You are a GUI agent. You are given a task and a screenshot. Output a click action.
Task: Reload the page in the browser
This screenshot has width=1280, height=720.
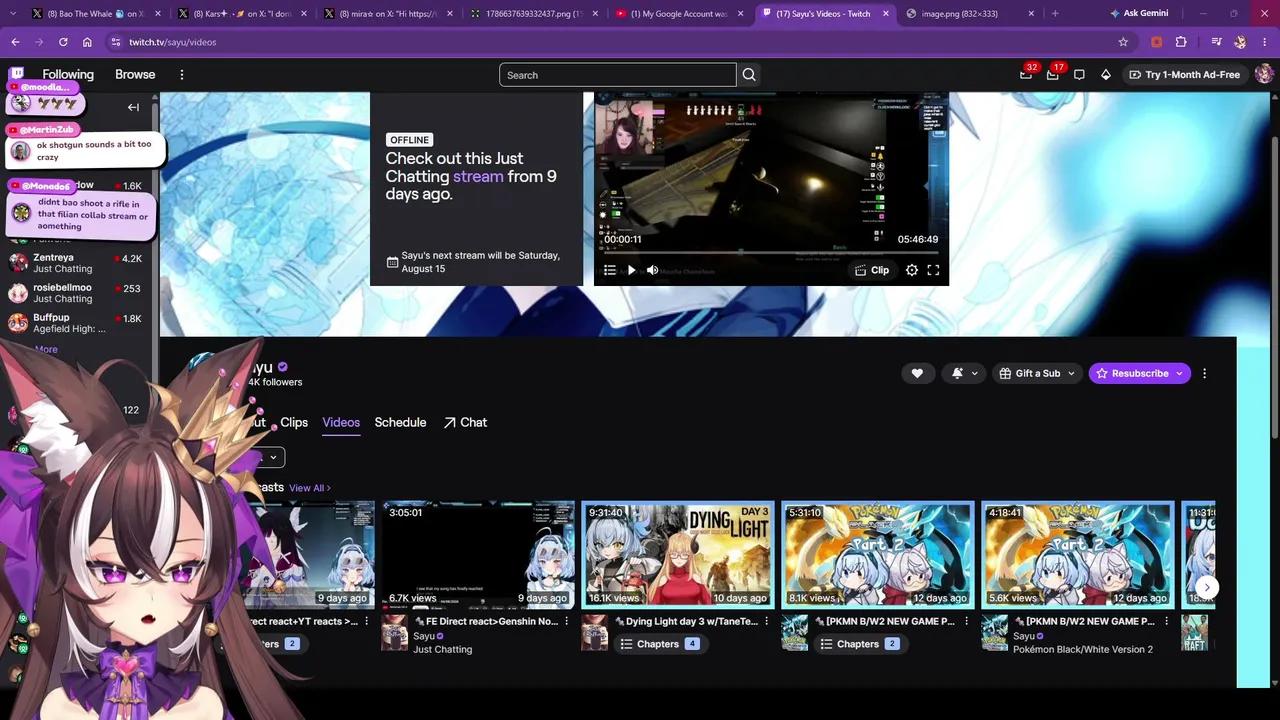[63, 42]
